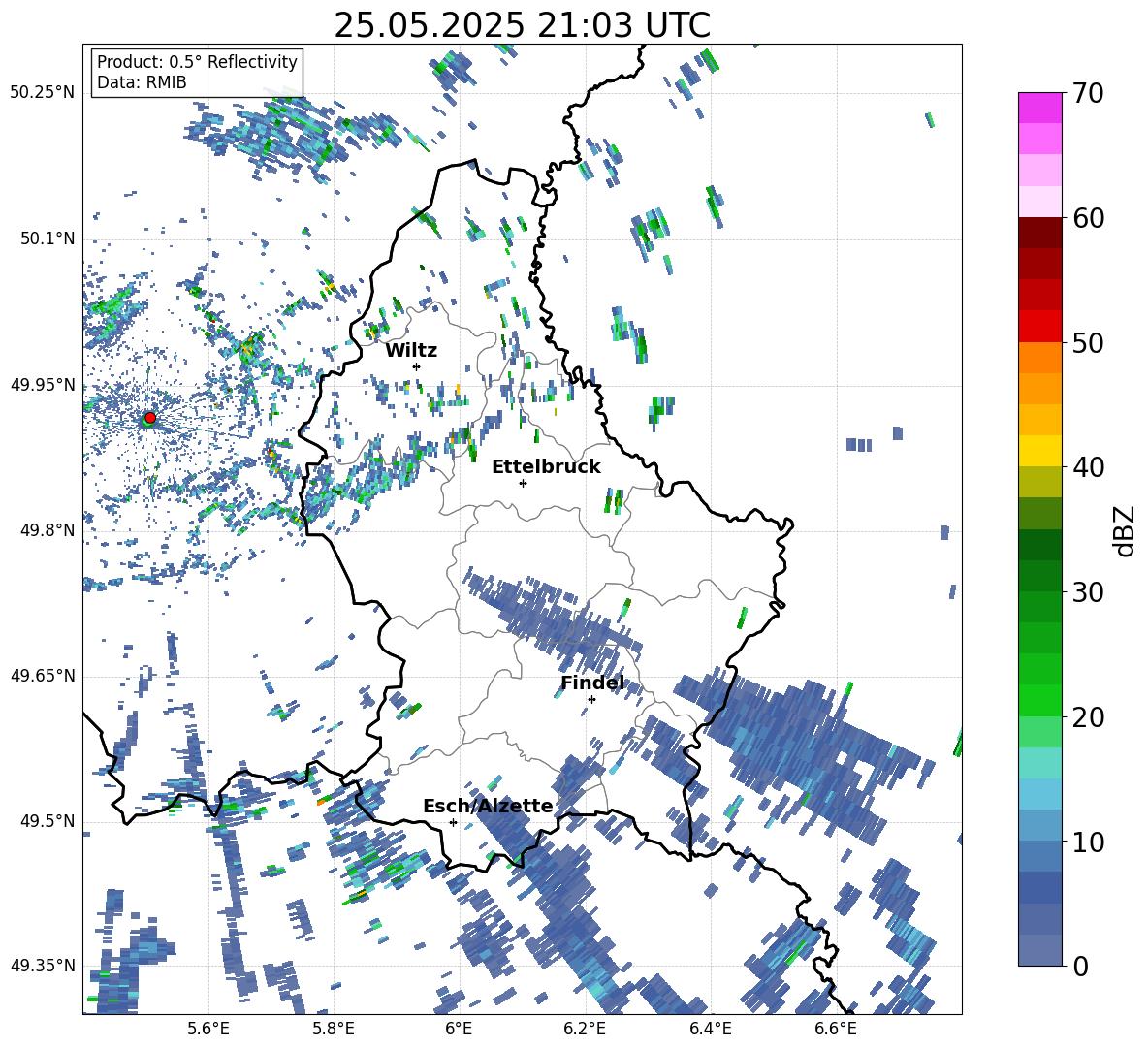Click the 6.6°E longitude label
The width and height of the screenshot is (1148, 1048).
[x=836, y=1029]
